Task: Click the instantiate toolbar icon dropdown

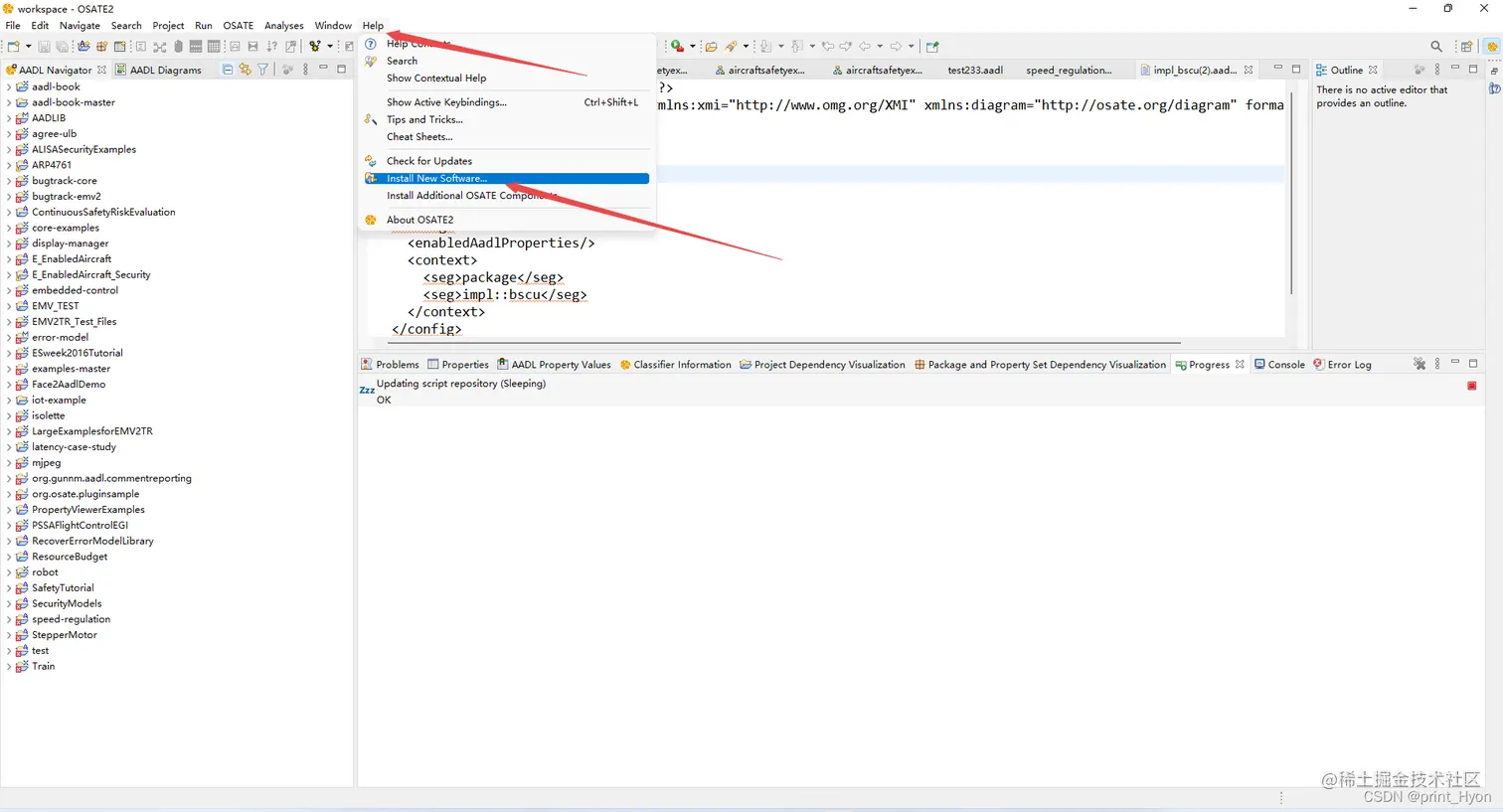Action: (330, 46)
